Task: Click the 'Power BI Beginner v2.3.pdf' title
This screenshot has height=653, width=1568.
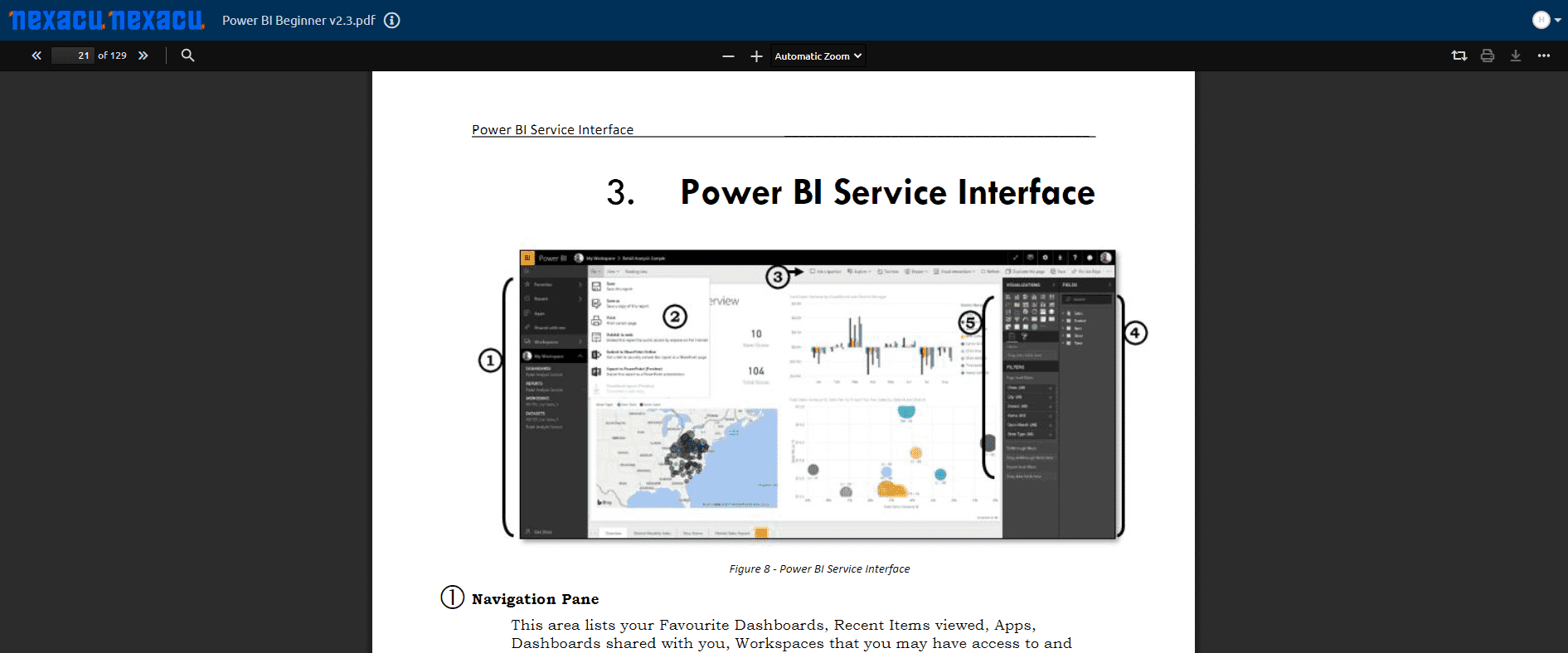Action: [299, 21]
